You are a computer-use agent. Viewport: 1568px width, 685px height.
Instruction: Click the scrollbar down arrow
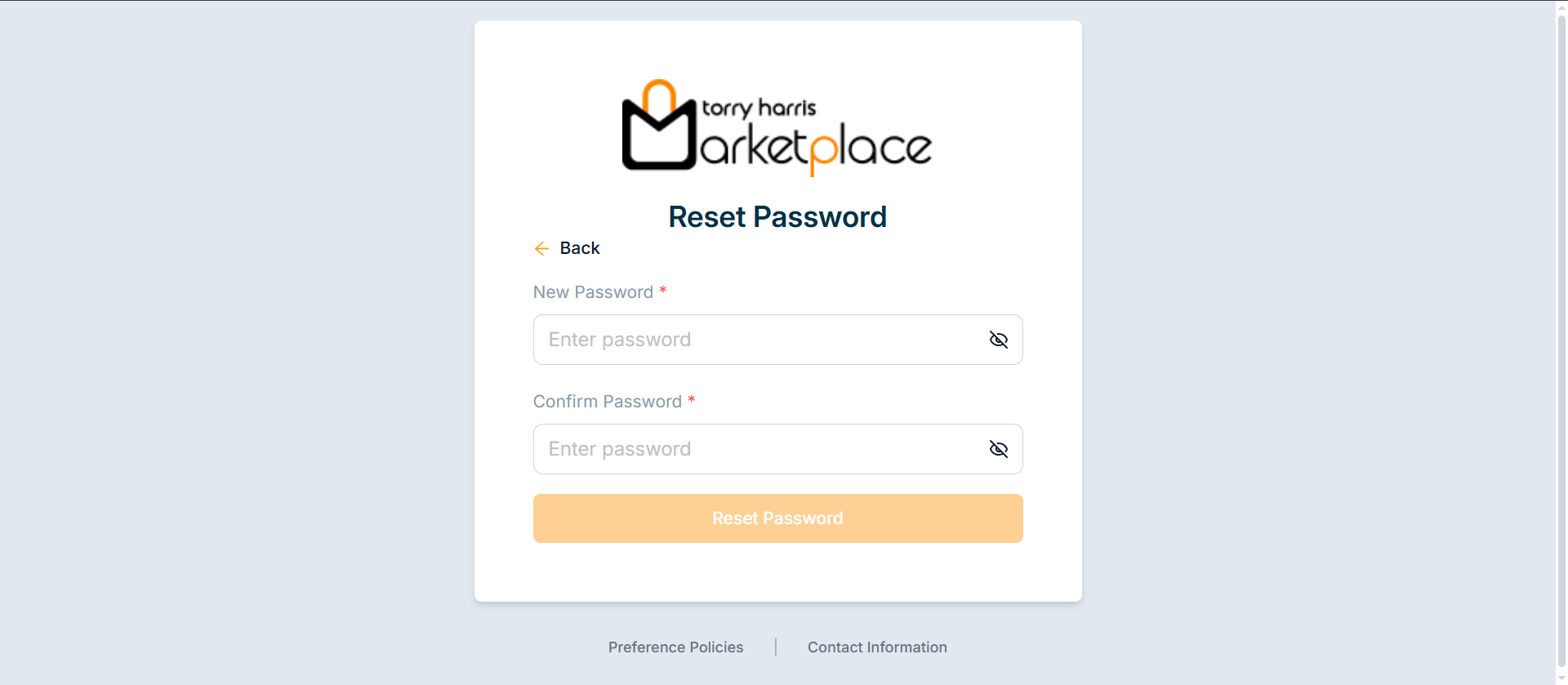tap(1561, 678)
